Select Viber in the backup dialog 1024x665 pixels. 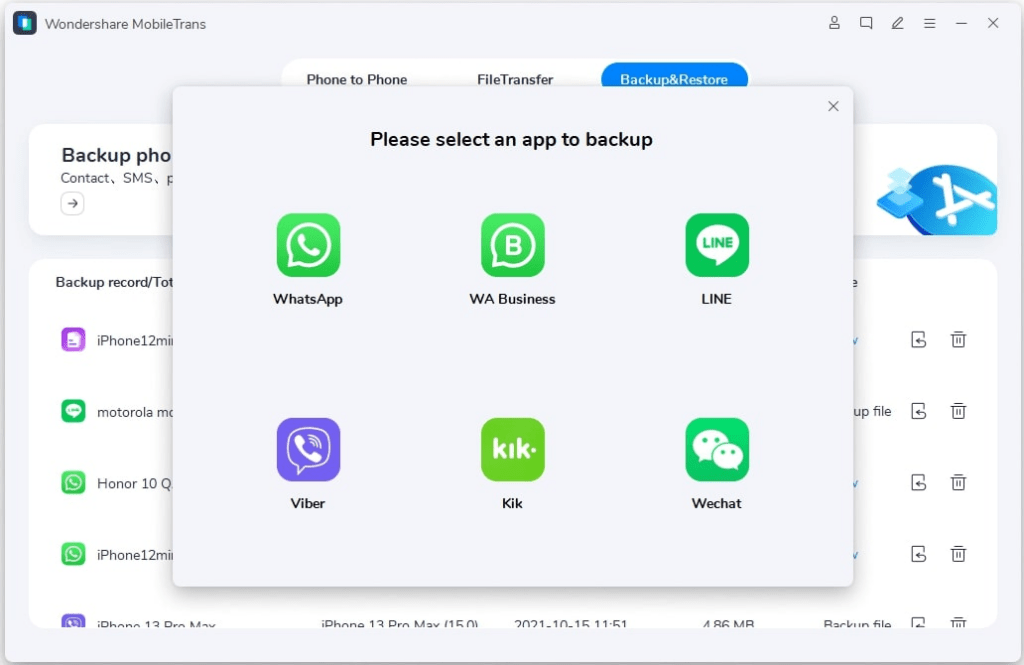308,450
